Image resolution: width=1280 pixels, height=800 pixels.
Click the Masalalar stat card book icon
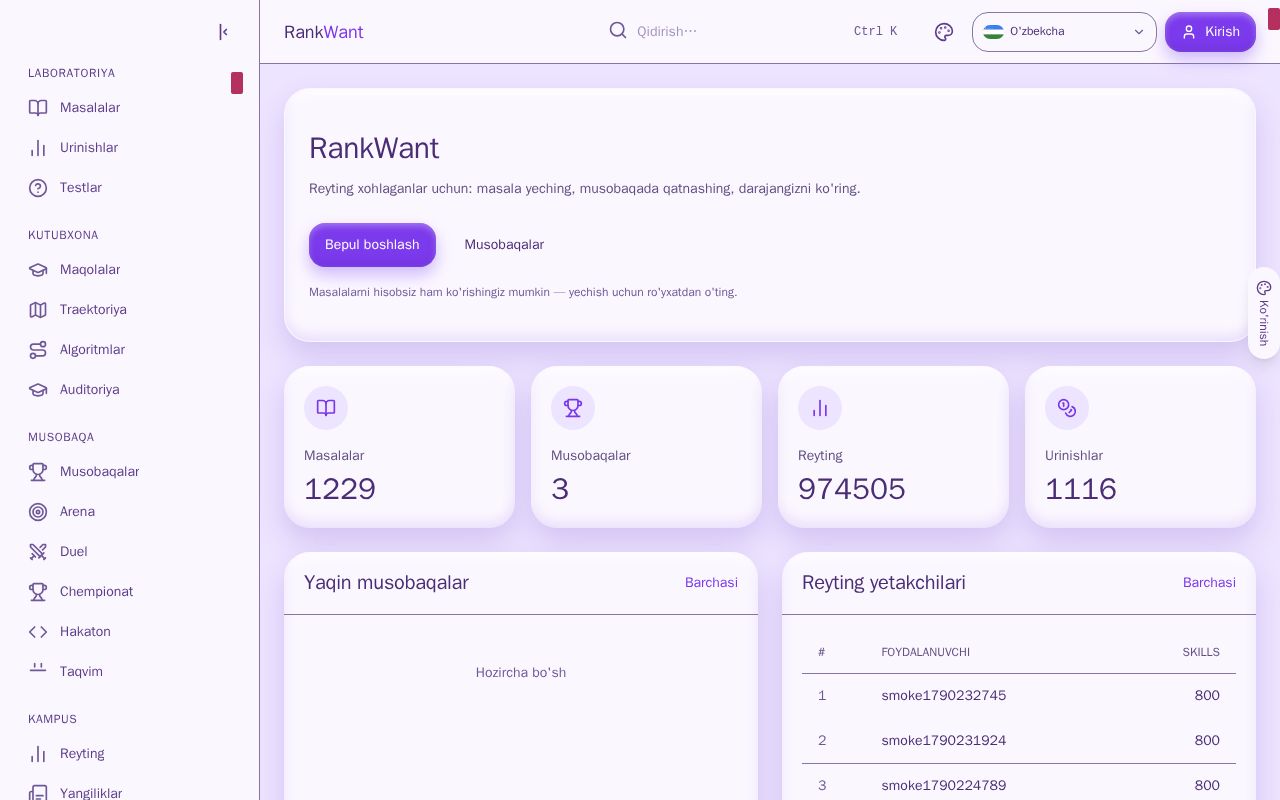click(326, 408)
